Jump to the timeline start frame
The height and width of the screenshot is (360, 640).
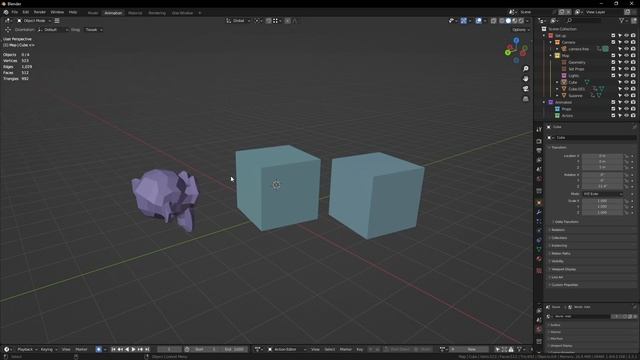click(x=113, y=349)
